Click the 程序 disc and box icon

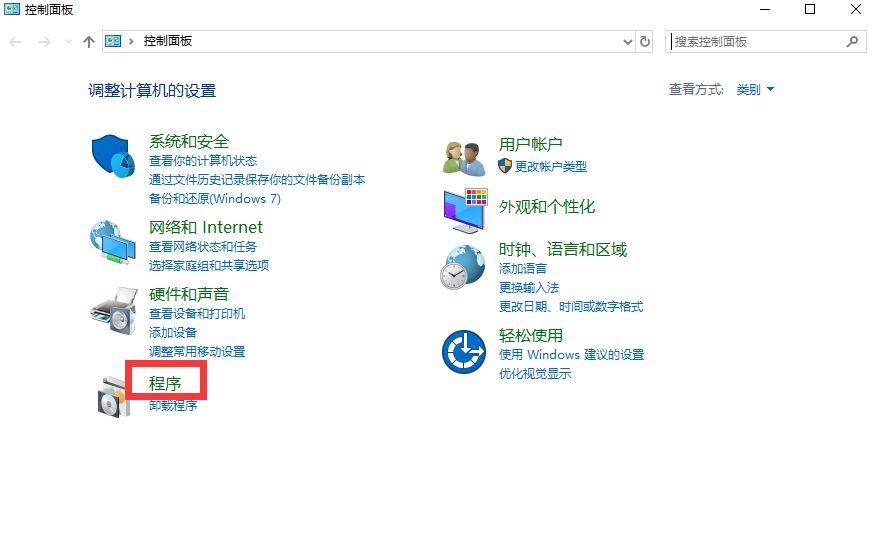[x=113, y=397]
